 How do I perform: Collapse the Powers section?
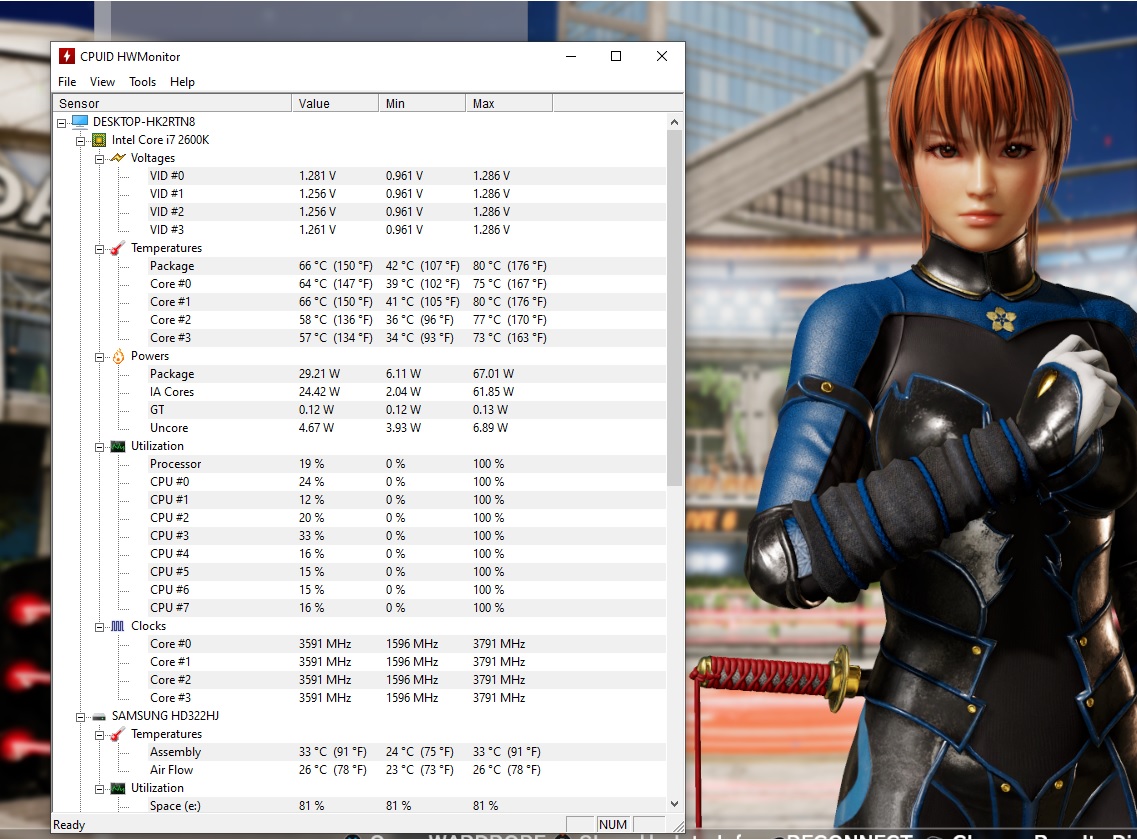(x=99, y=357)
